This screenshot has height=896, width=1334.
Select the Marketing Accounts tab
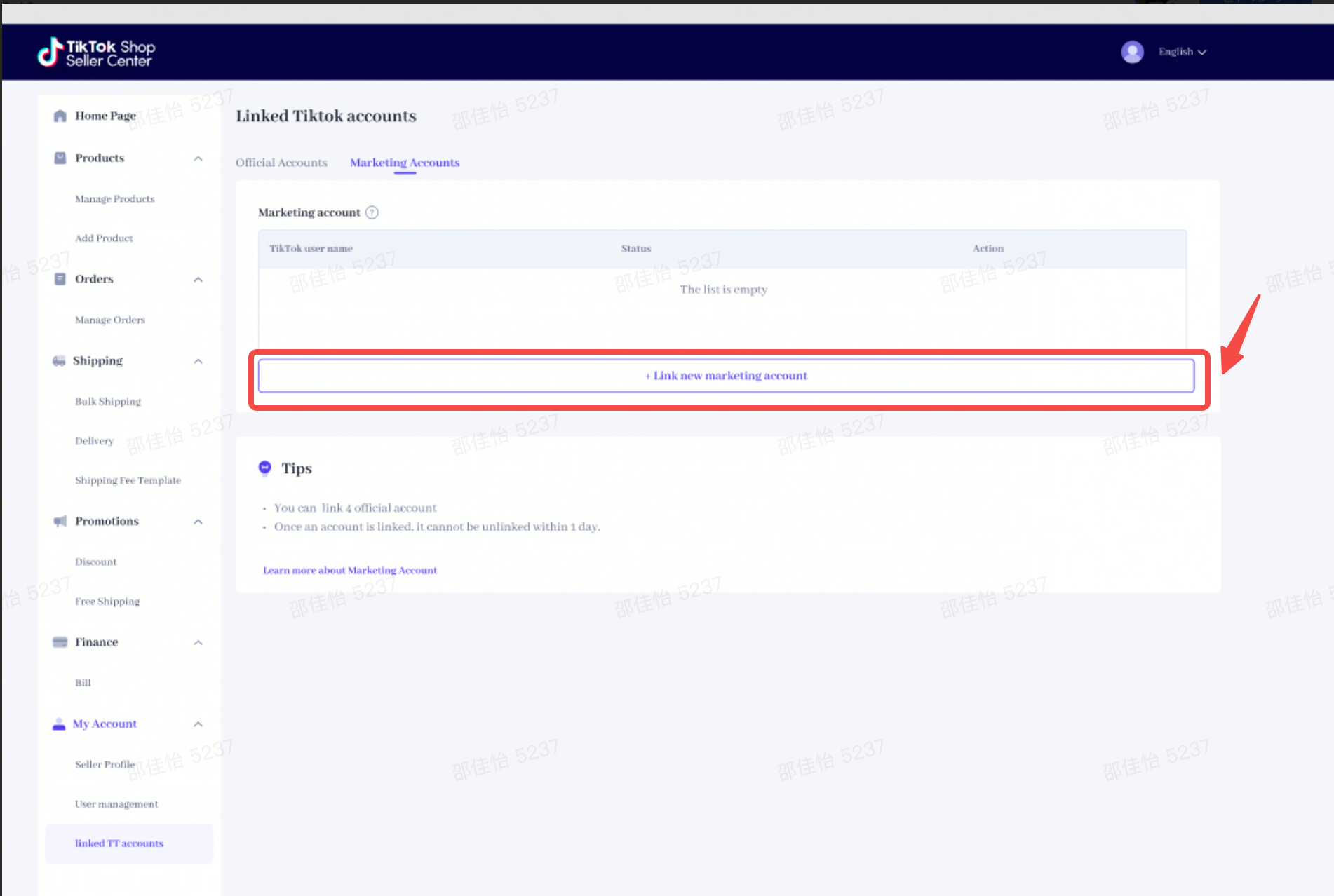point(405,163)
